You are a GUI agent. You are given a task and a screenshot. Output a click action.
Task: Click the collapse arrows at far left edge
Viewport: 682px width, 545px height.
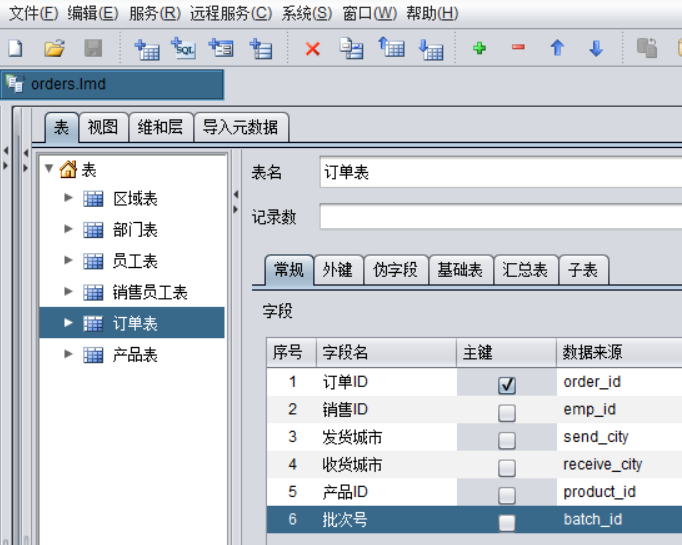pos(6,158)
